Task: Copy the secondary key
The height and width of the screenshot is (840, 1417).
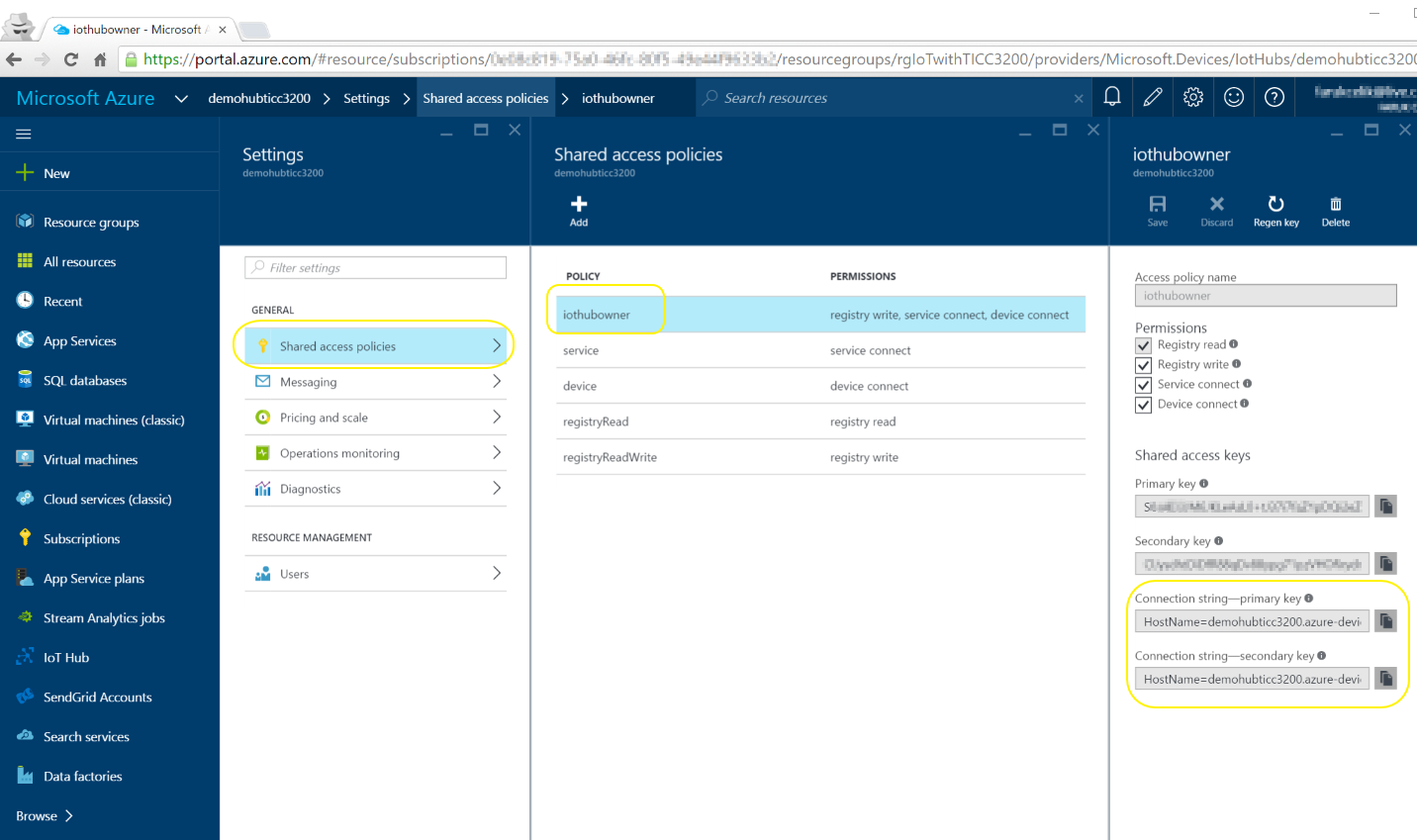Action: [x=1386, y=564]
